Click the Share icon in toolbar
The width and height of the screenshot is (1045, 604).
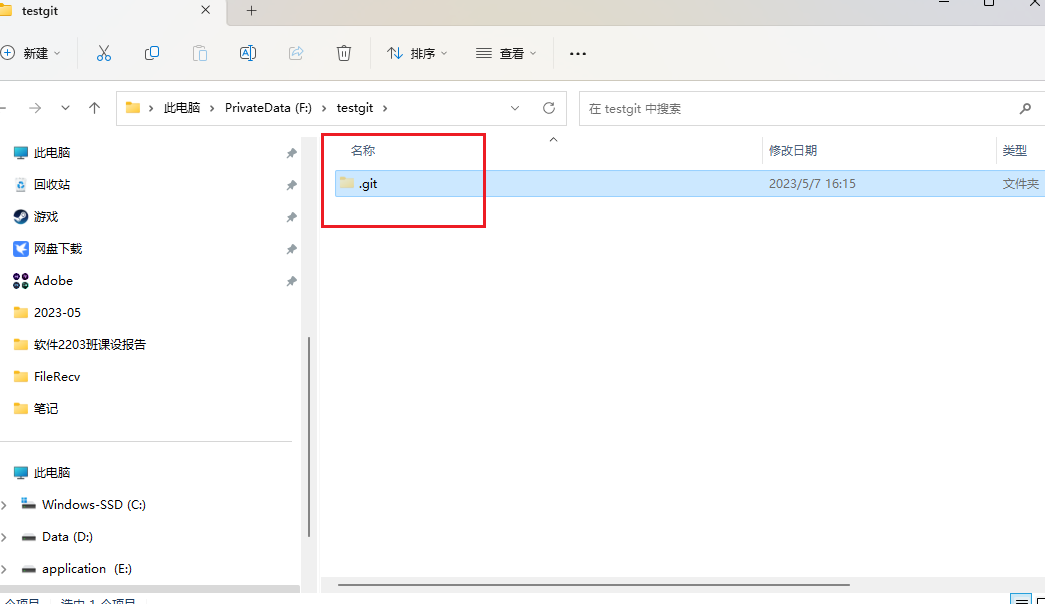(x=296, y=53)
